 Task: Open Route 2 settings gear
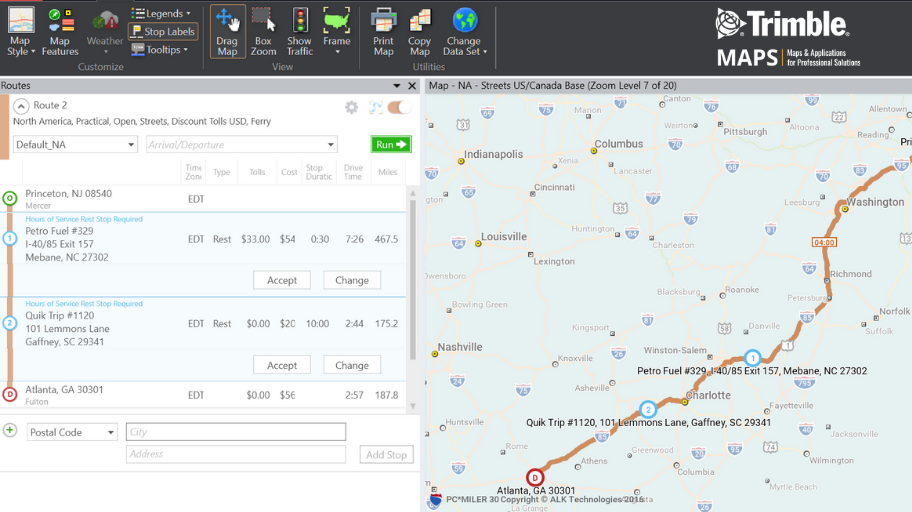pos(351,107)
